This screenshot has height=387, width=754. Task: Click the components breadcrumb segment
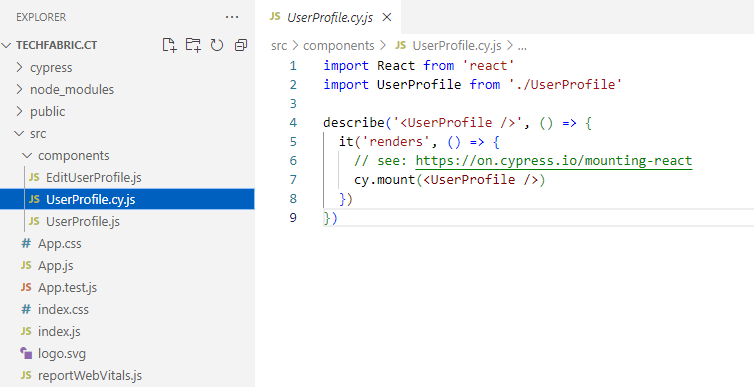pos(339,46)
